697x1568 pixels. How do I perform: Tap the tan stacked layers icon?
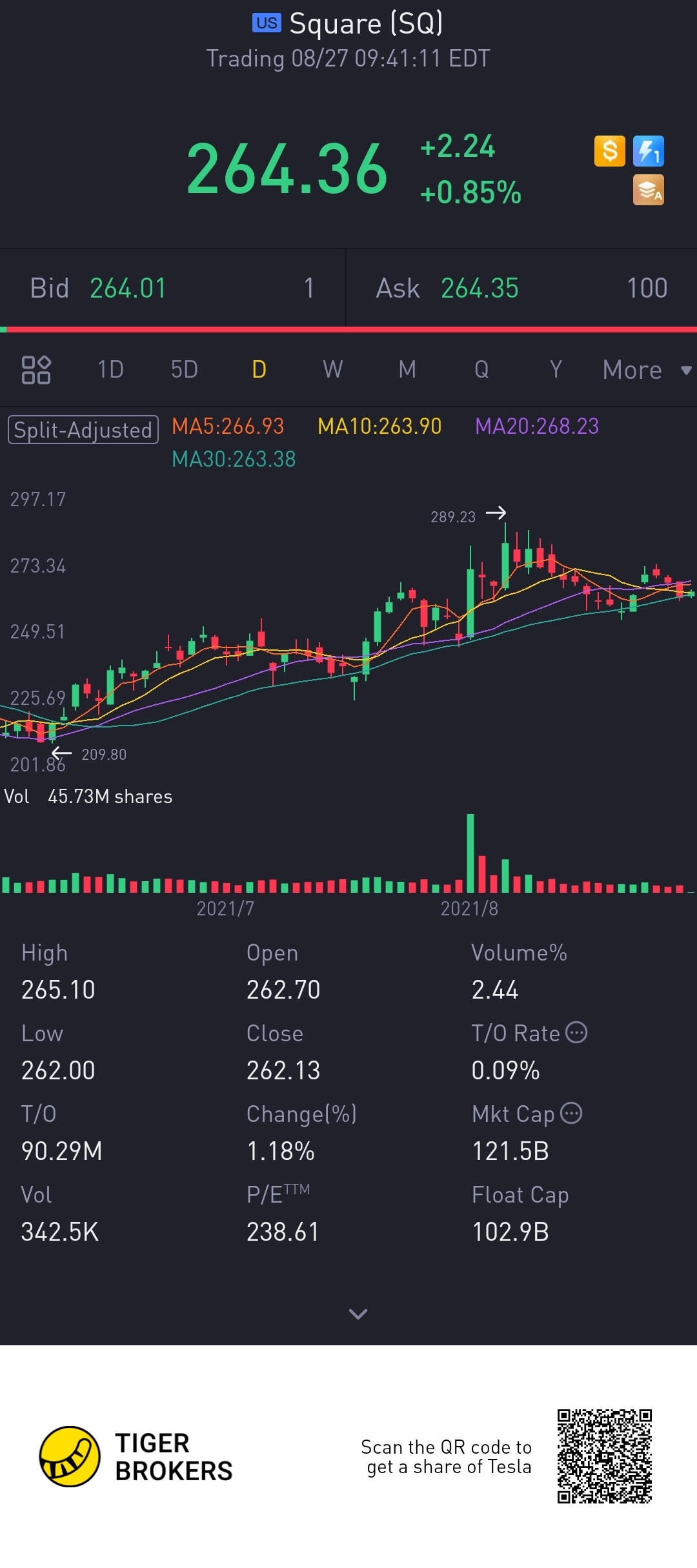coord(648,190)
